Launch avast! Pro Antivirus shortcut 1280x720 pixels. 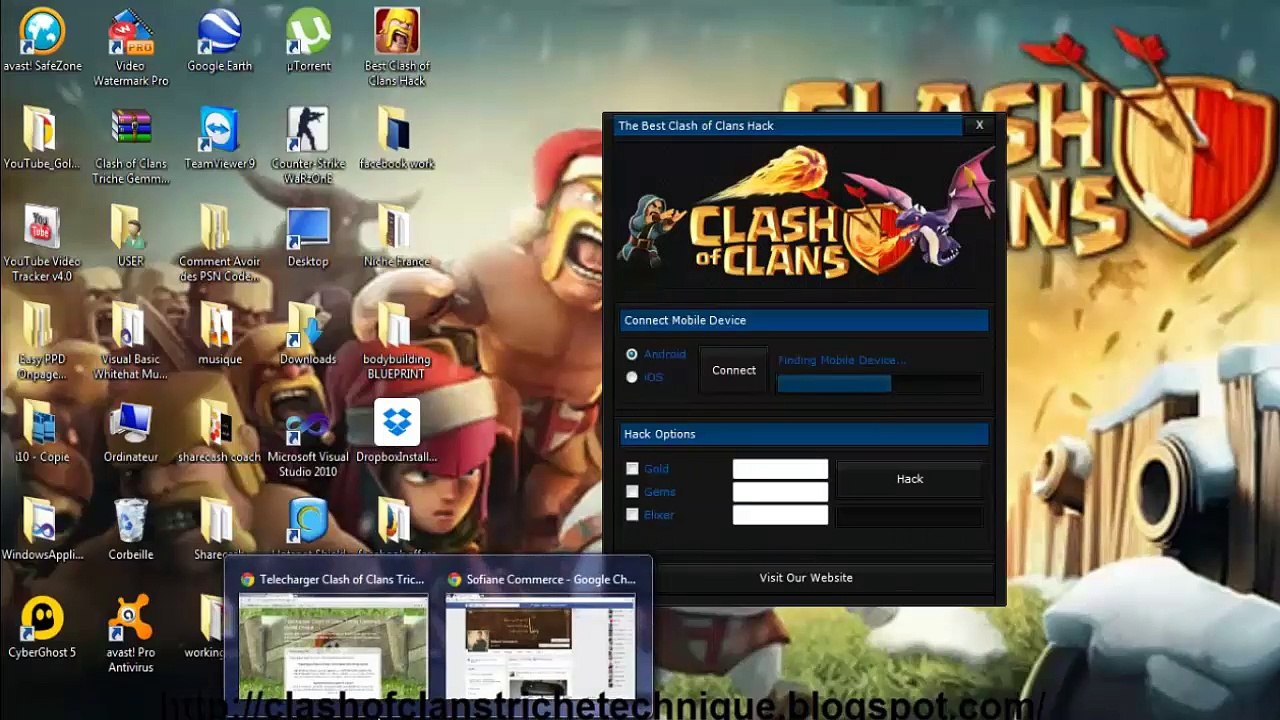131,635
